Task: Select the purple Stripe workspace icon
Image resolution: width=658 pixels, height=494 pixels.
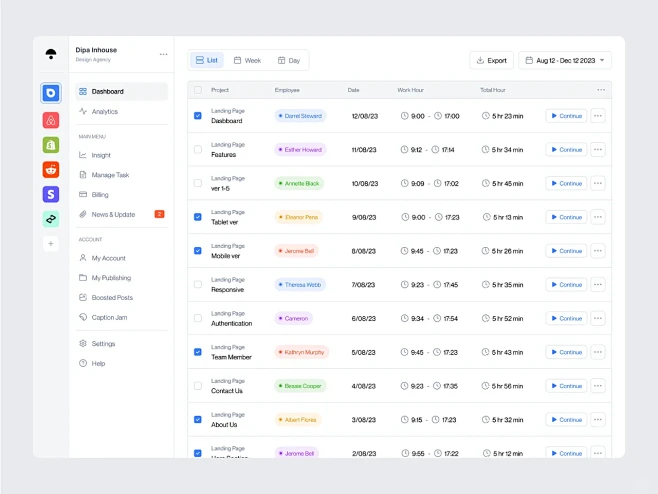Action: [51, 194]
